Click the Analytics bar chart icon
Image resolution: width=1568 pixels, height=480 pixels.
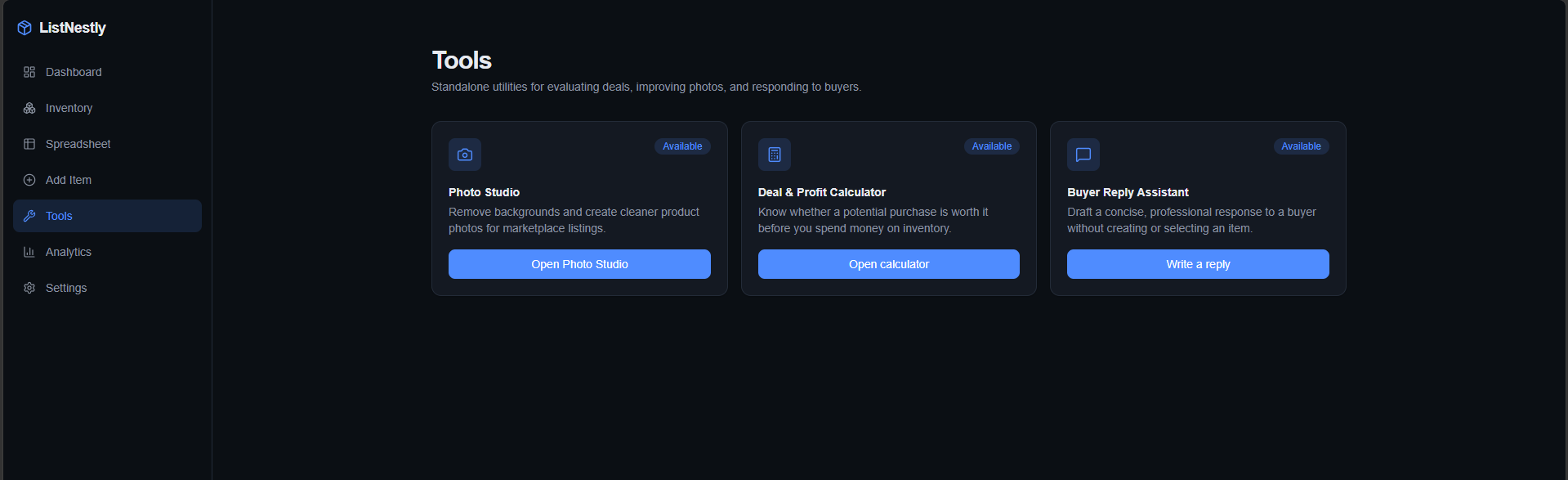click(29, 252)
